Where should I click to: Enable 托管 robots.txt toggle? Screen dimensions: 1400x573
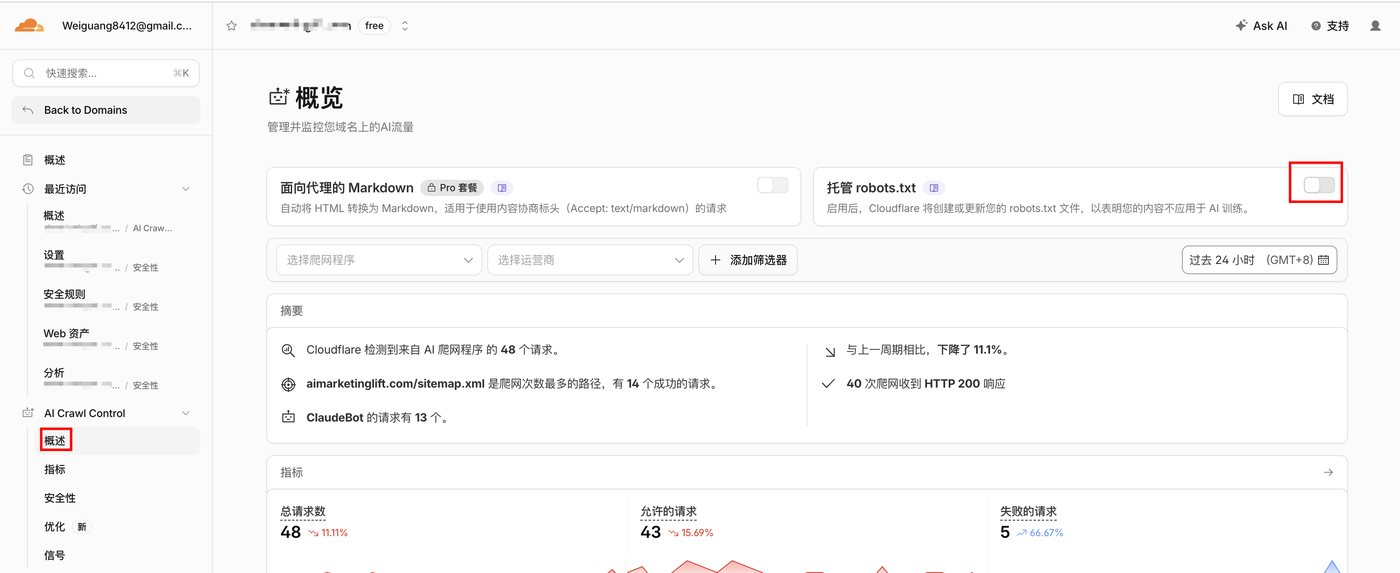(x=1319, y=185)
